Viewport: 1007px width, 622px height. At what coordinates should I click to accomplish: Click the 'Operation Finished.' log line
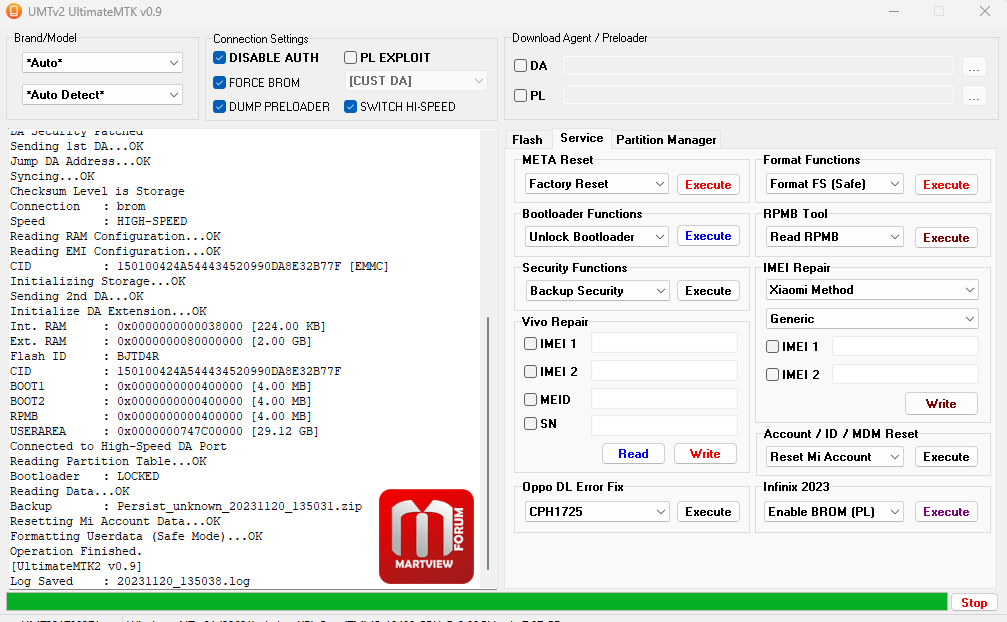coord(76,551)
